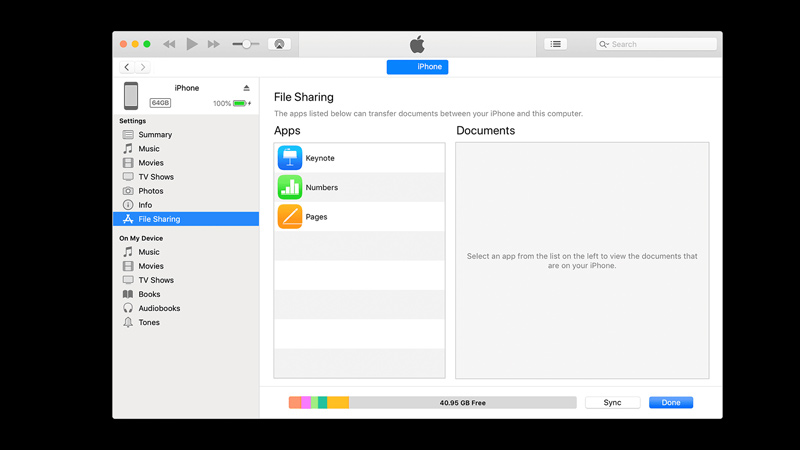Click the battery charge indicator
This screenshot has height=450, width=800.
pyautogui.click(x=240, y=104)
